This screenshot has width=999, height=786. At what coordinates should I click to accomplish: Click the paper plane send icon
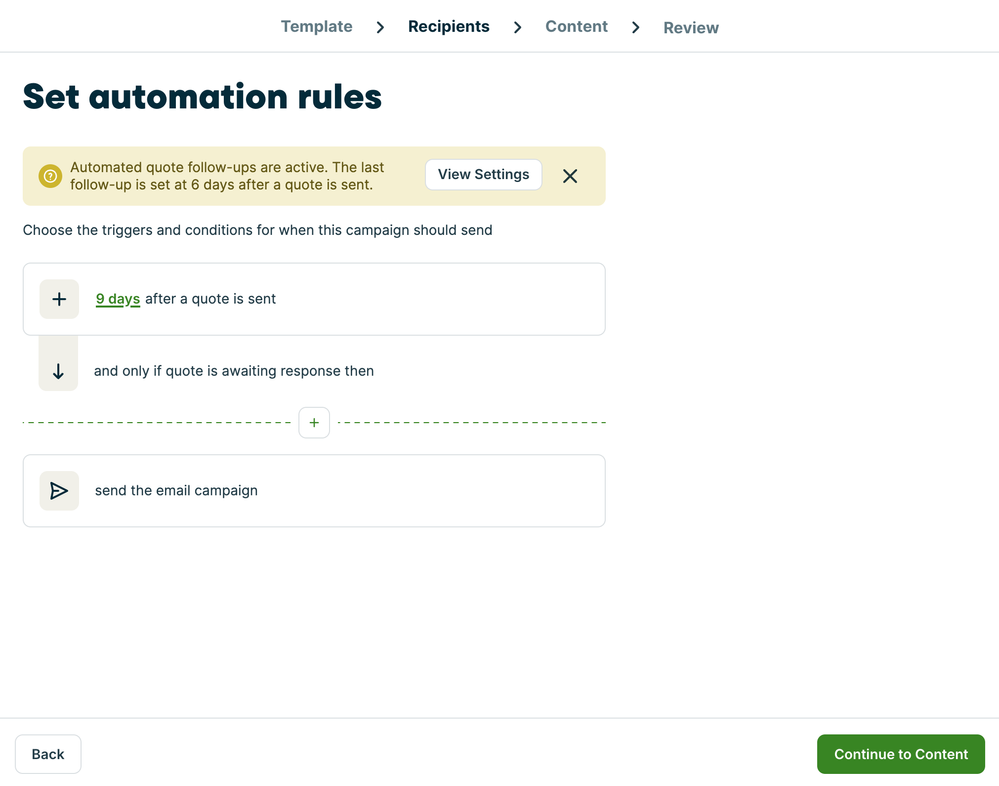coord(59,491)
